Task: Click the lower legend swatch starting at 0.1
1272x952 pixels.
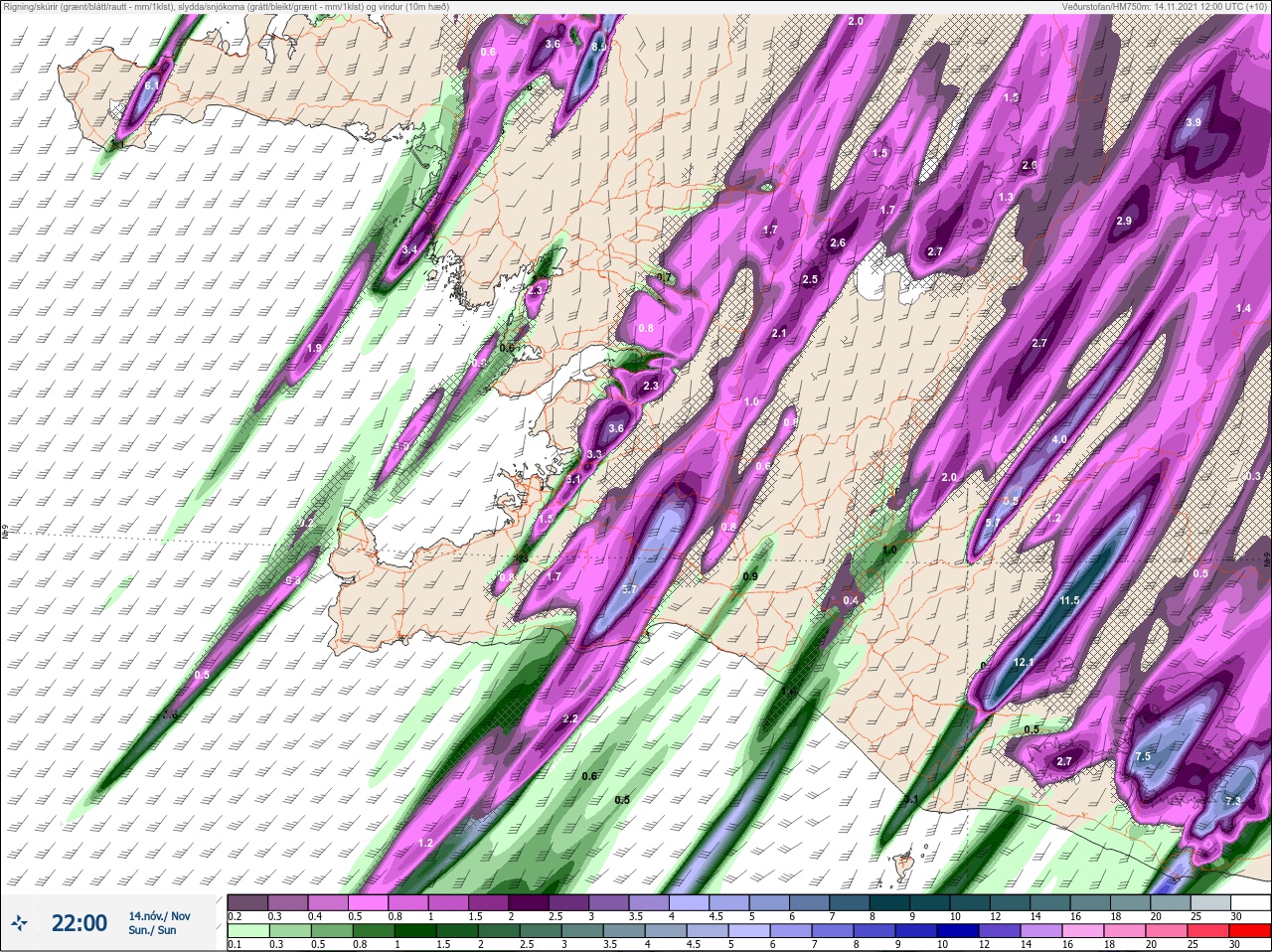Action: point(248,930)
